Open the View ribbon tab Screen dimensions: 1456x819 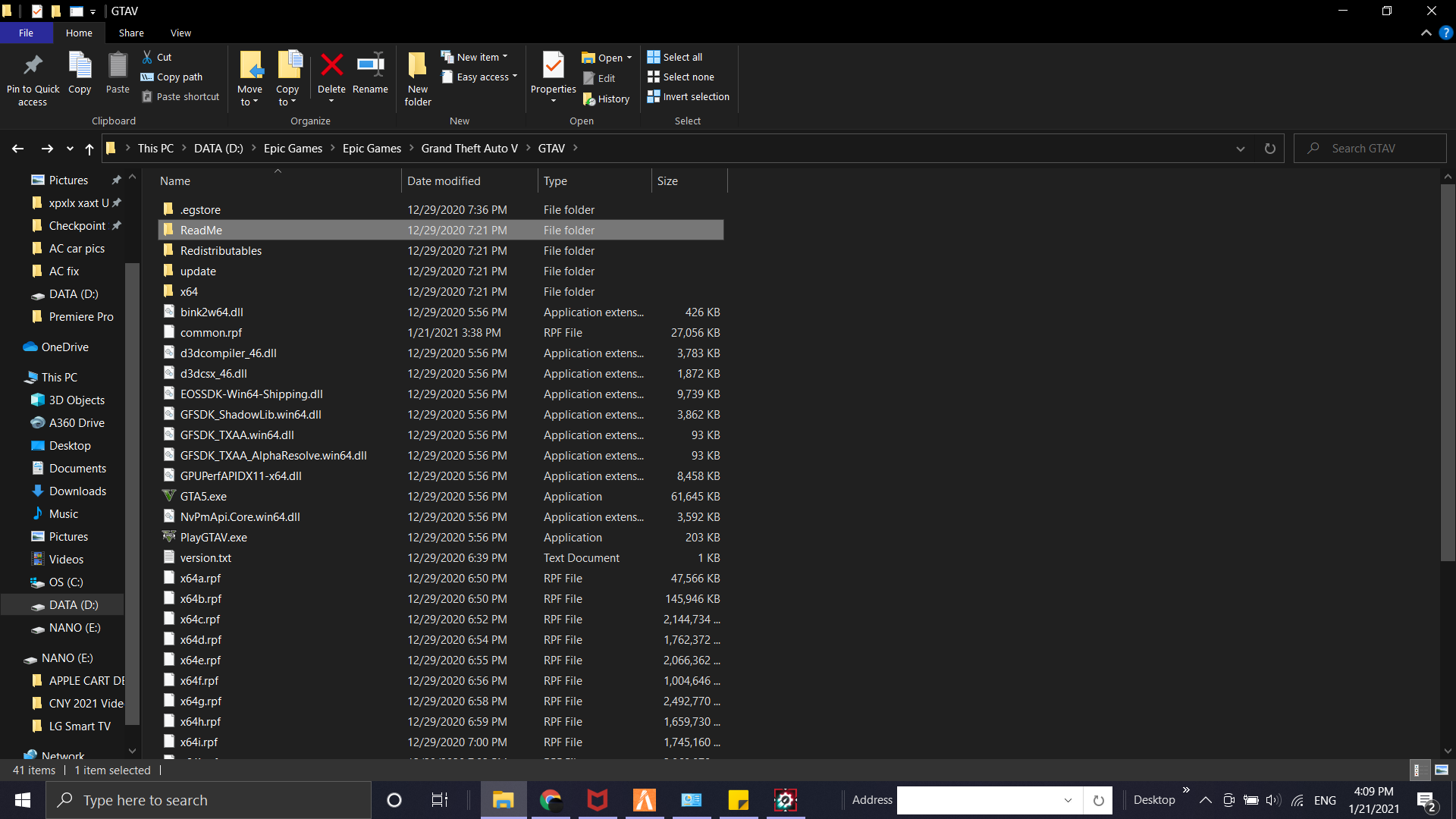[180, 33]
